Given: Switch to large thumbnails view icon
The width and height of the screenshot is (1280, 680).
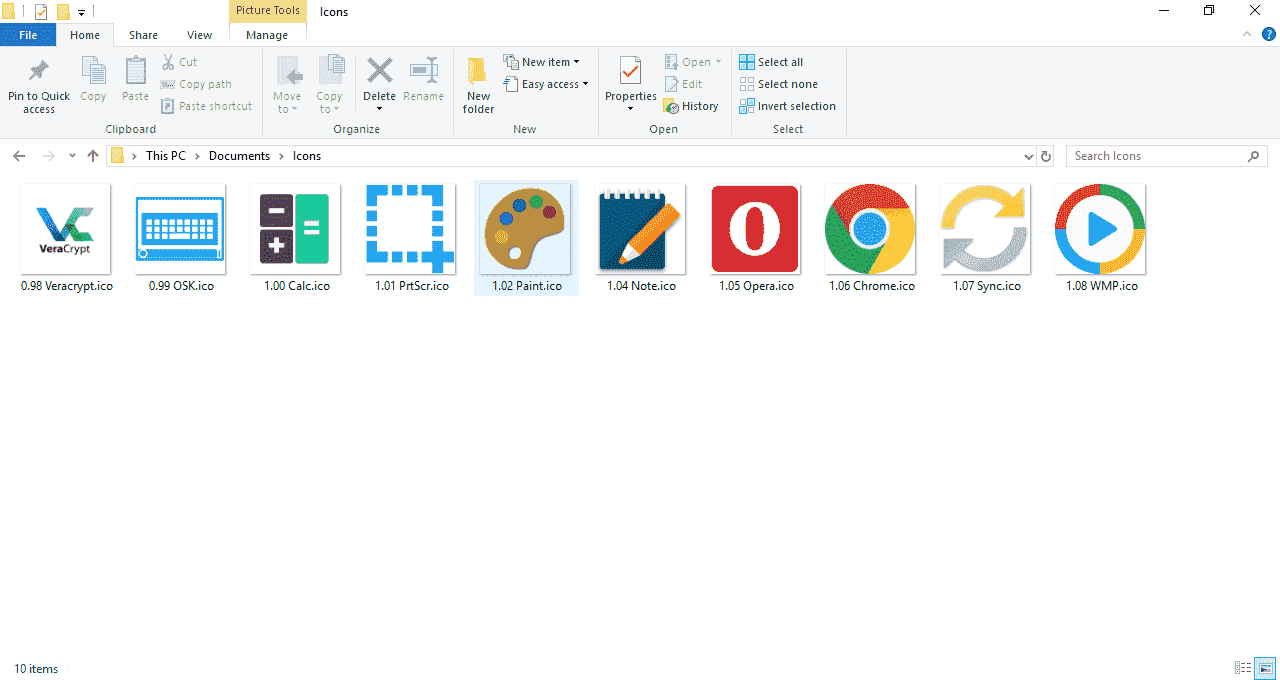Looking at the screenshot, I should pyautogui.click(x=1265, y=668).
